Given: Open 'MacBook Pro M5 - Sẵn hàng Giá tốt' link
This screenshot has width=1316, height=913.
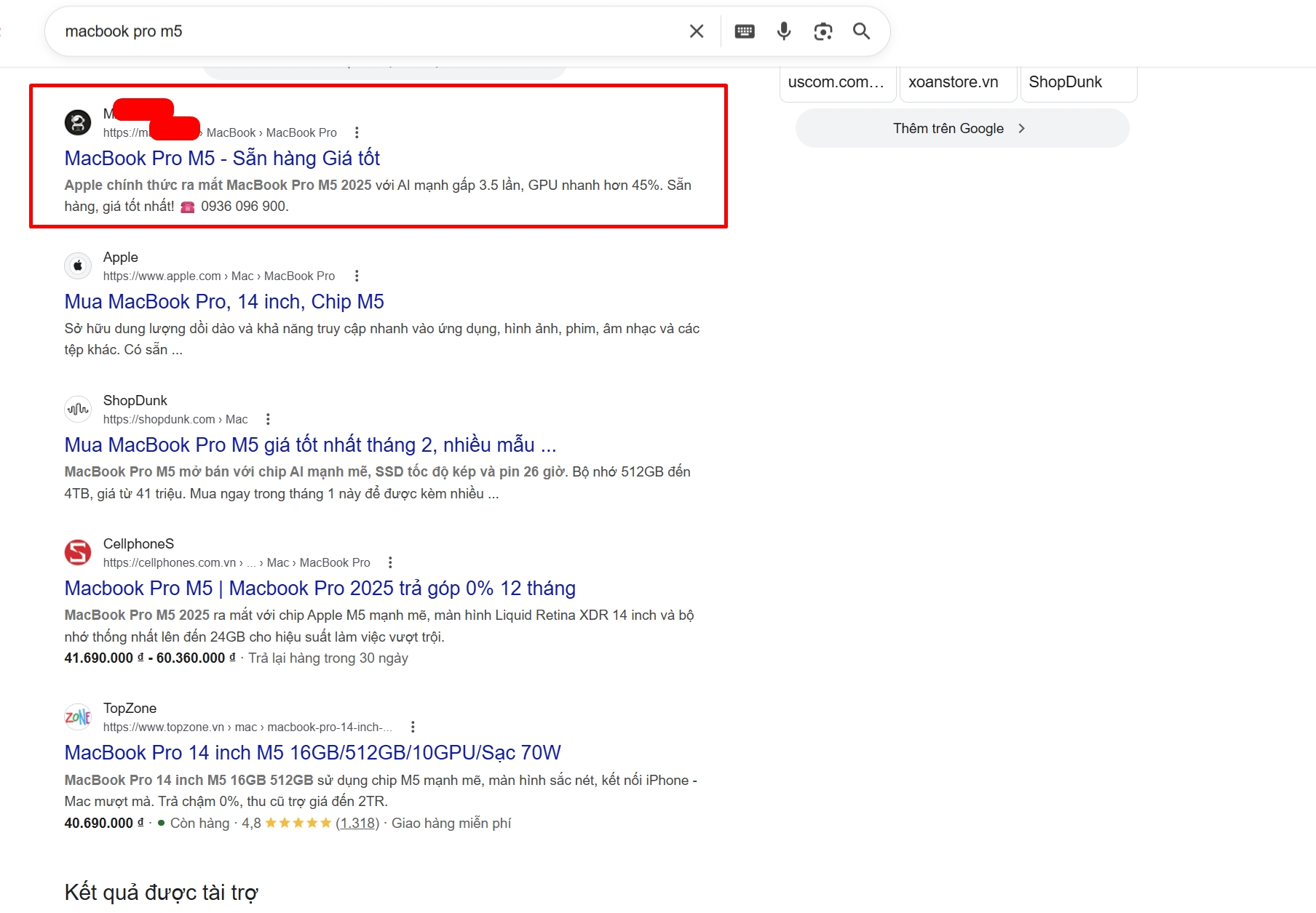Looking at the screenshot, I should point(222,158).
